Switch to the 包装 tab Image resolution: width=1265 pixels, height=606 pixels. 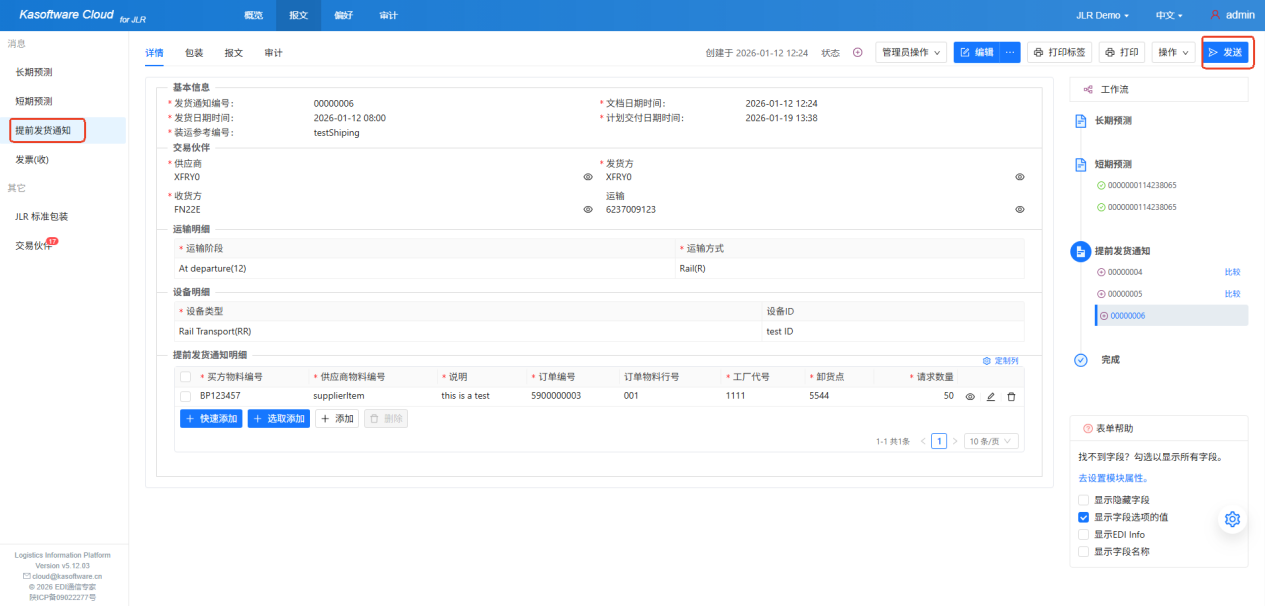(194, 53)
